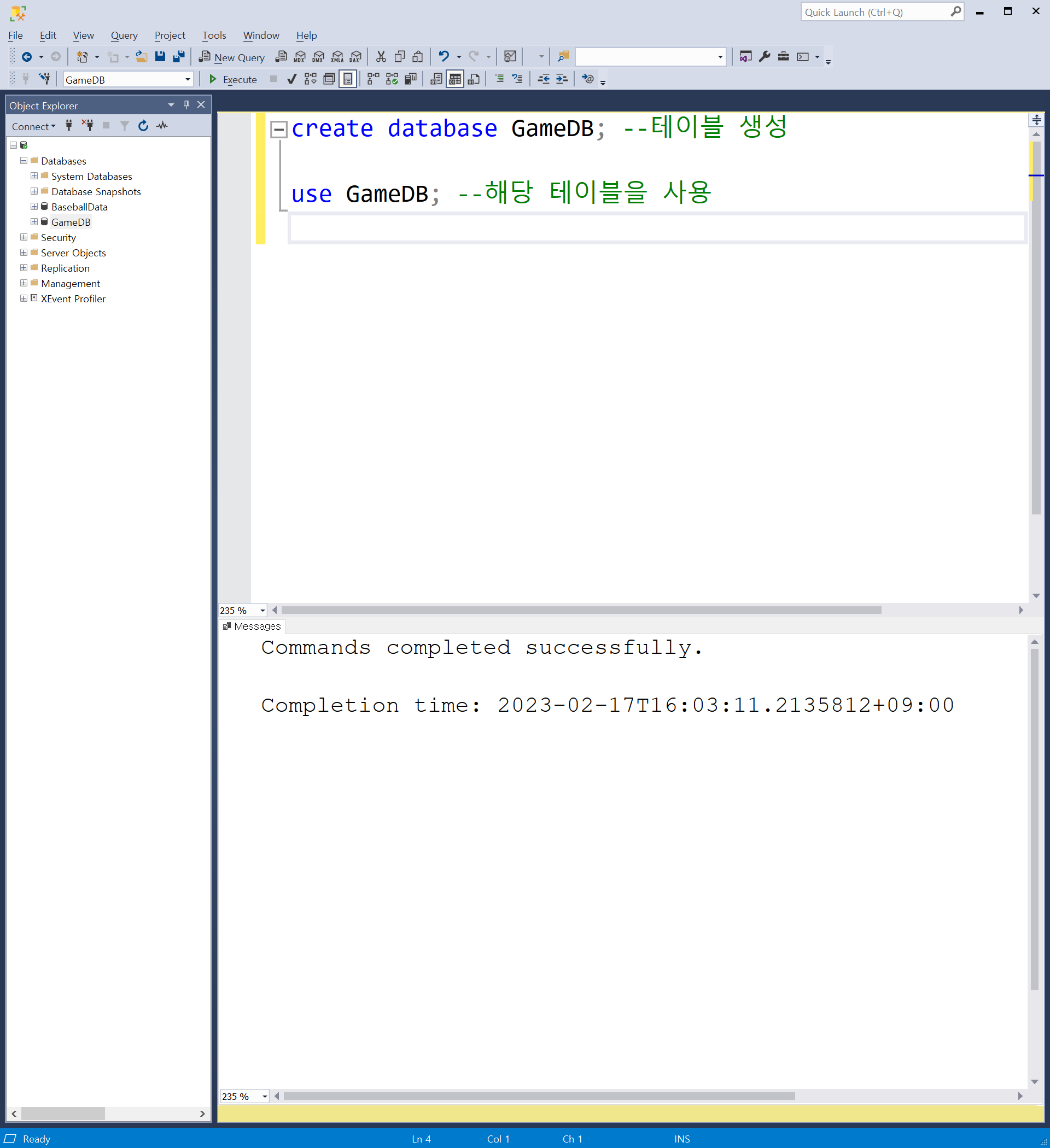The width and height of the screenshot is (1050, 1148).
Task: Open the Messages pane zoom dropdown
Action: coord(264,1097)
